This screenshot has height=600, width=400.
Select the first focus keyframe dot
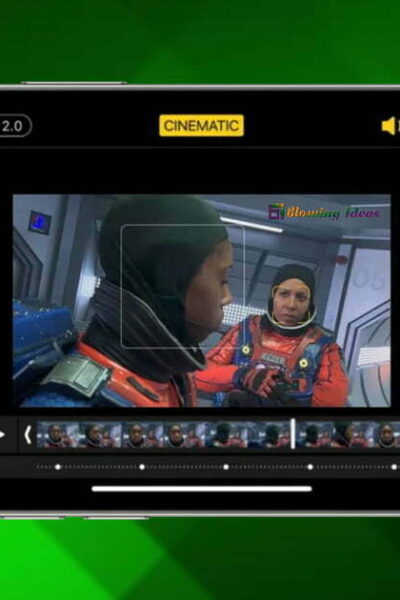(x=58, y=467)
